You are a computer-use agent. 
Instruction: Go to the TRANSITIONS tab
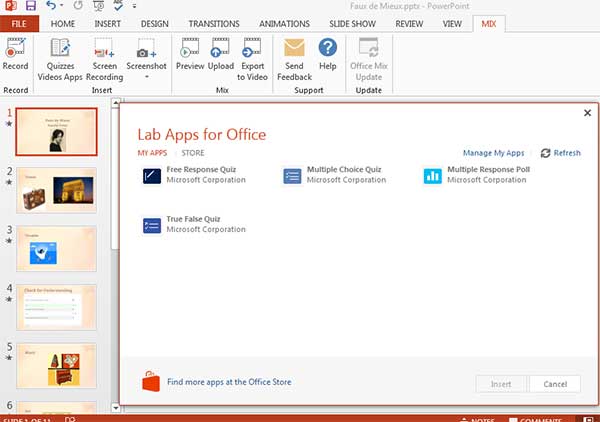pos(214,24)
